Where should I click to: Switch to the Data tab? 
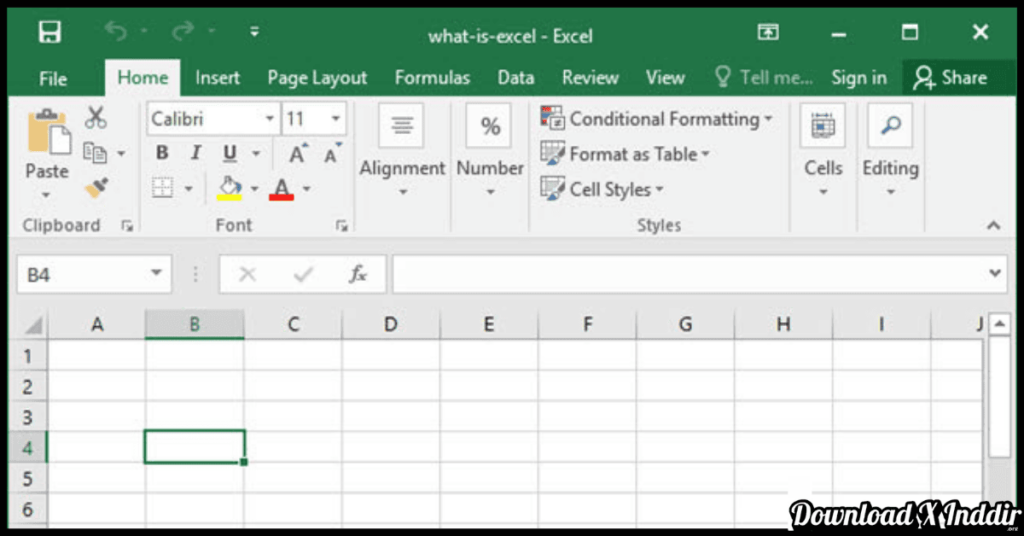pyautogui.click(x=516, y=78)
